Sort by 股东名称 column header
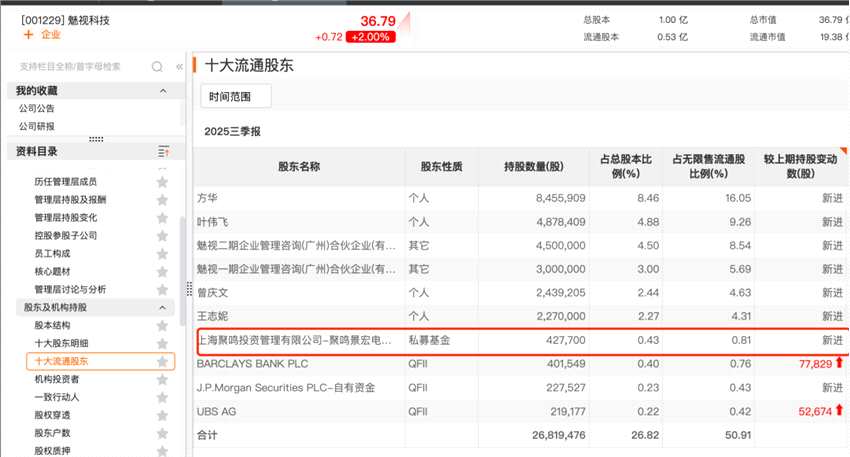This screenshot has width=850, height=457. click(299, 166)
